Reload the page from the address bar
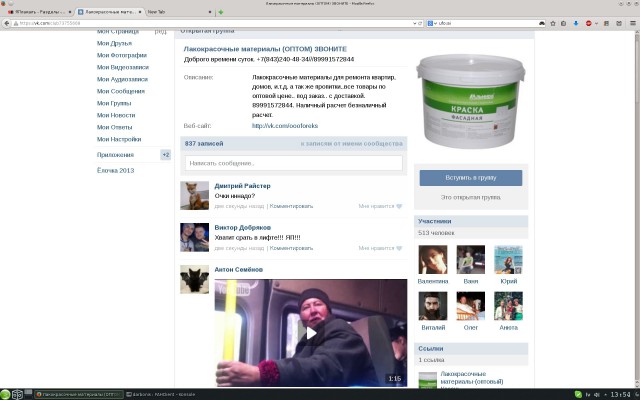 (420, 23)
